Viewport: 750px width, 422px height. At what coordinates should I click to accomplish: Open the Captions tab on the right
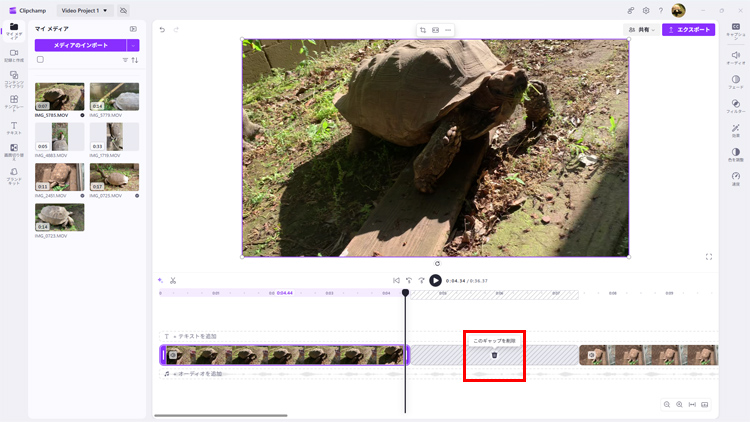736,30
